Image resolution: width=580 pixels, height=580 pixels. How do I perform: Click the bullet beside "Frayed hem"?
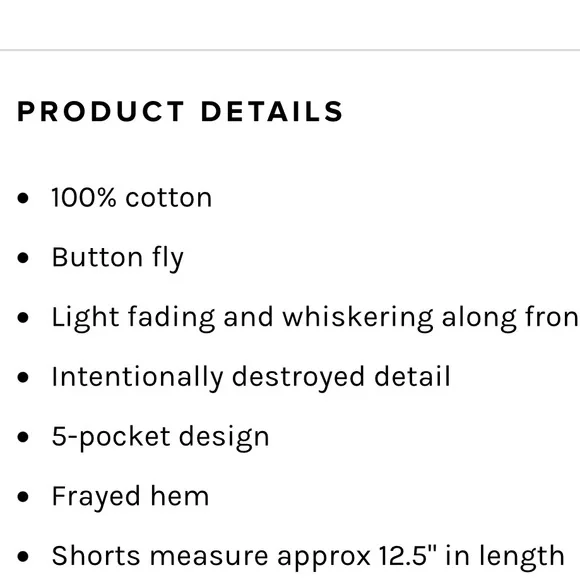point(23,497)
